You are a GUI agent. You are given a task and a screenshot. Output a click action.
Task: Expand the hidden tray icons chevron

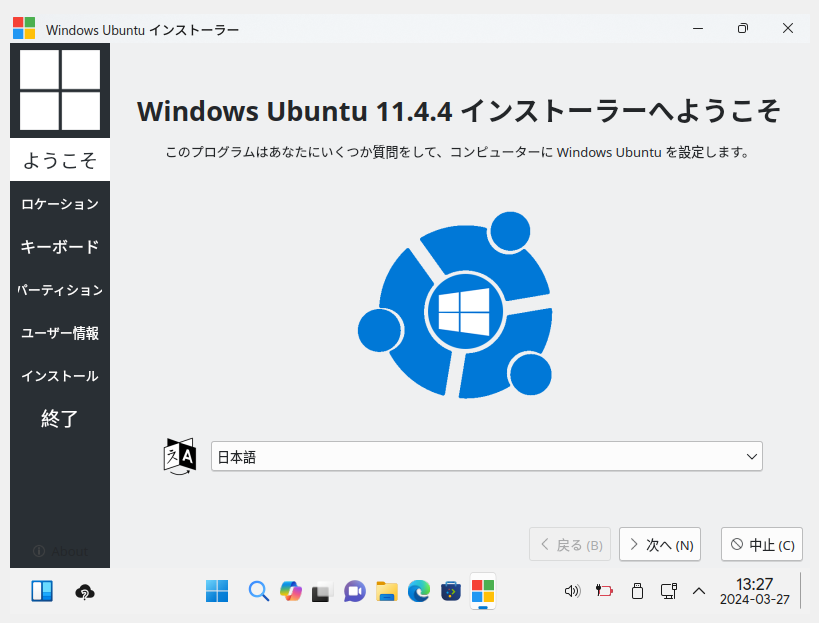(699, 591)
